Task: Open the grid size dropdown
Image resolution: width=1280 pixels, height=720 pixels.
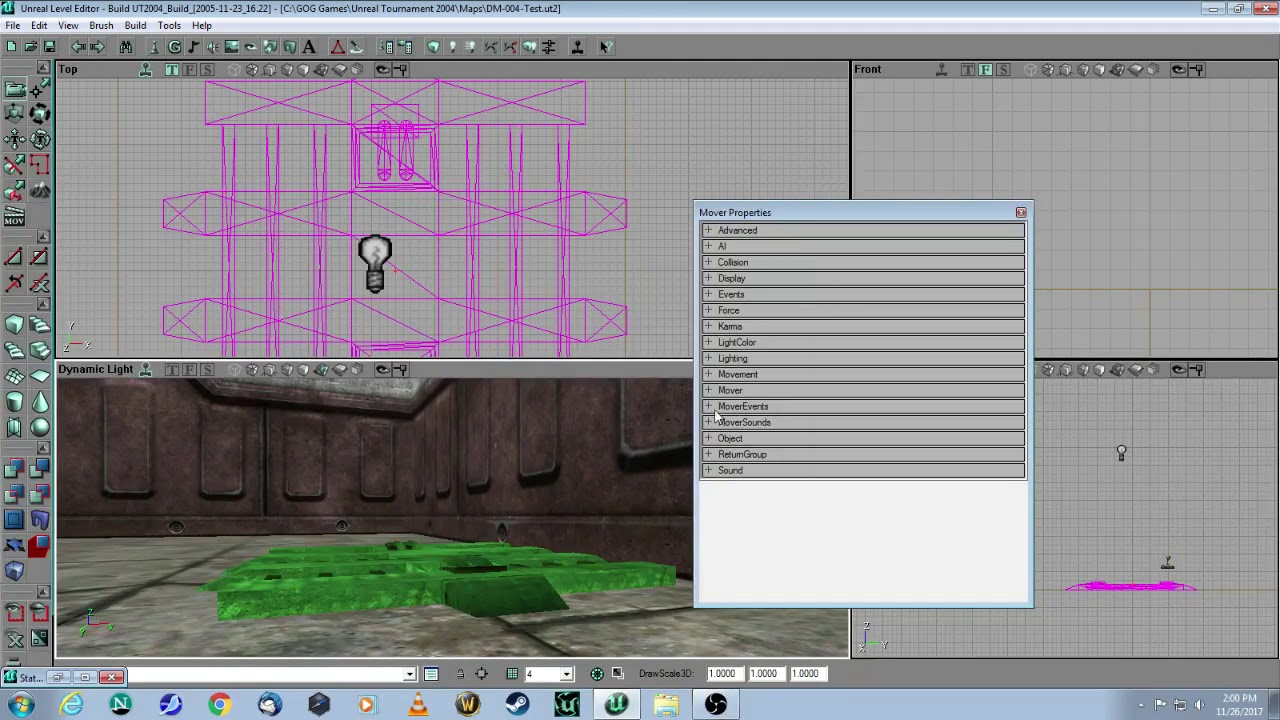Action: pyautogui.click(x=566, y=673)
